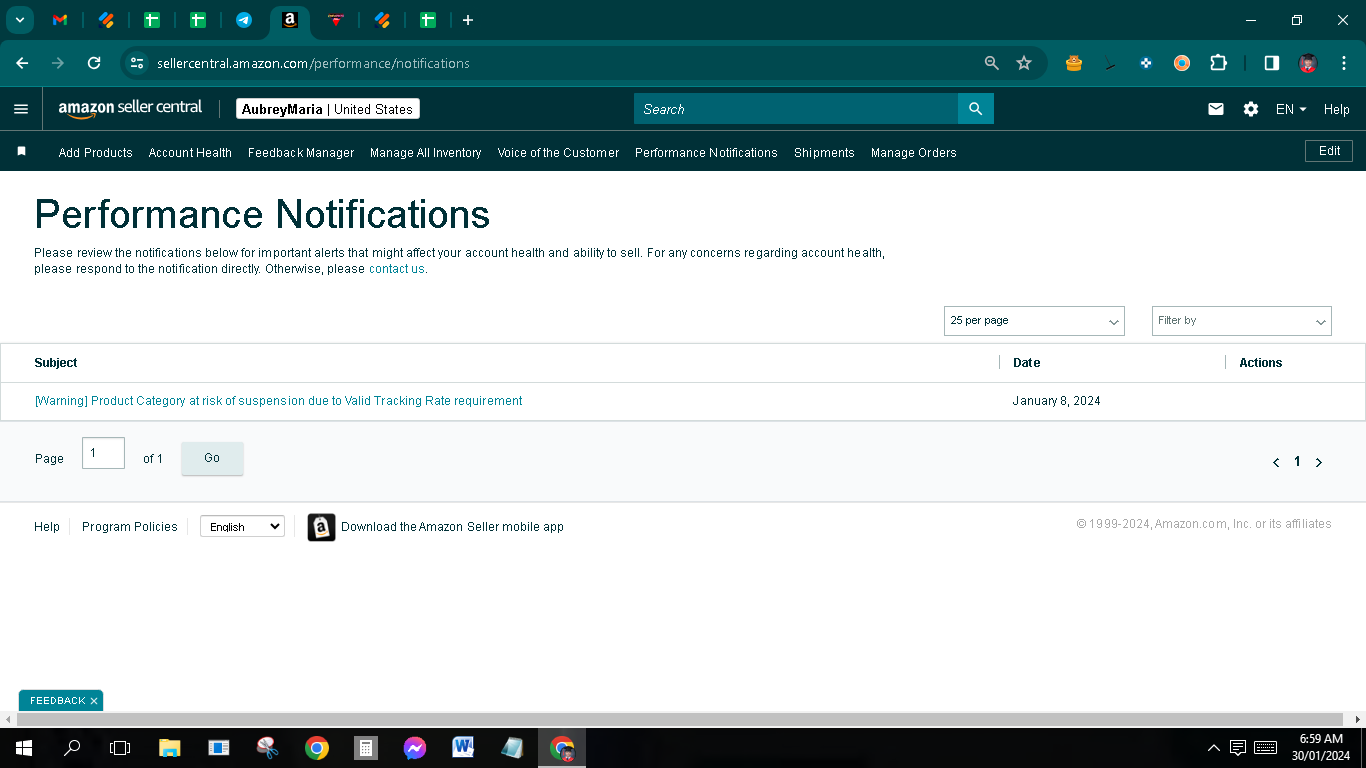Screen dimensions: 1366x768
Task: Open the Chrome profile avatar
Action: click(x=1308, y=63)
